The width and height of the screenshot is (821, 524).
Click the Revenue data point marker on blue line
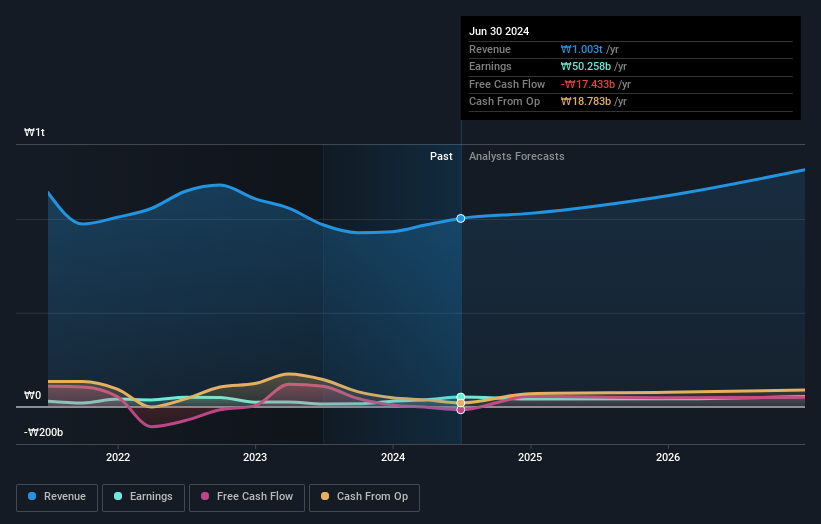click(461, 218)
